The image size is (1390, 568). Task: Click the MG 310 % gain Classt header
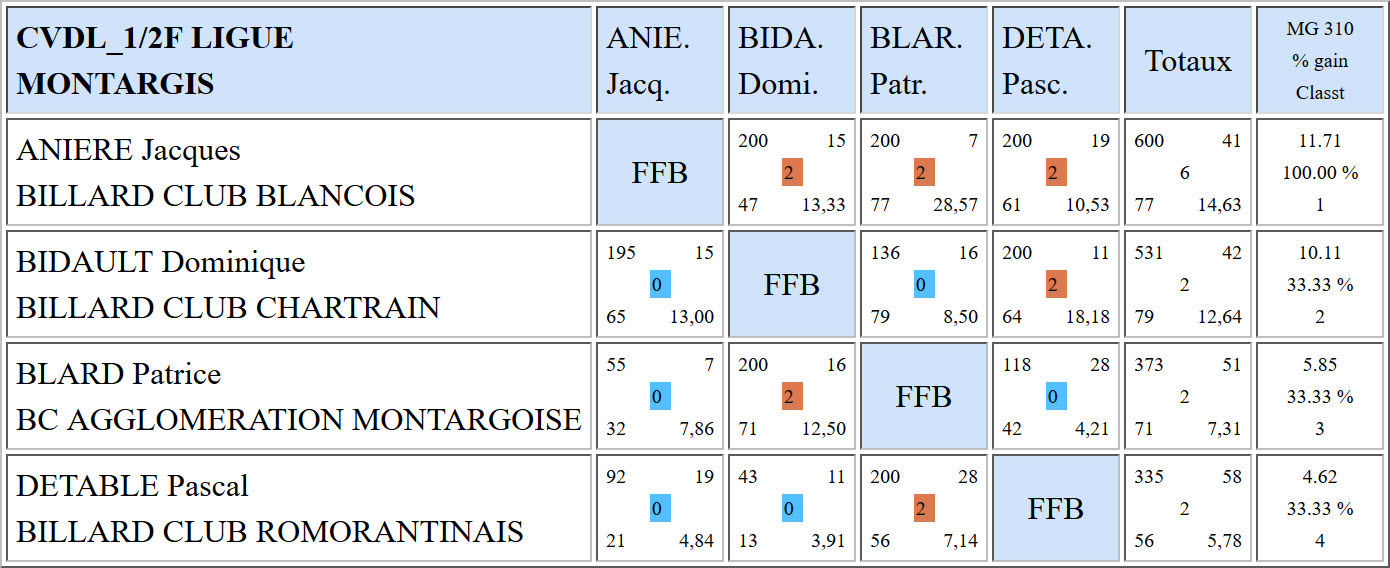(1320, 61)
